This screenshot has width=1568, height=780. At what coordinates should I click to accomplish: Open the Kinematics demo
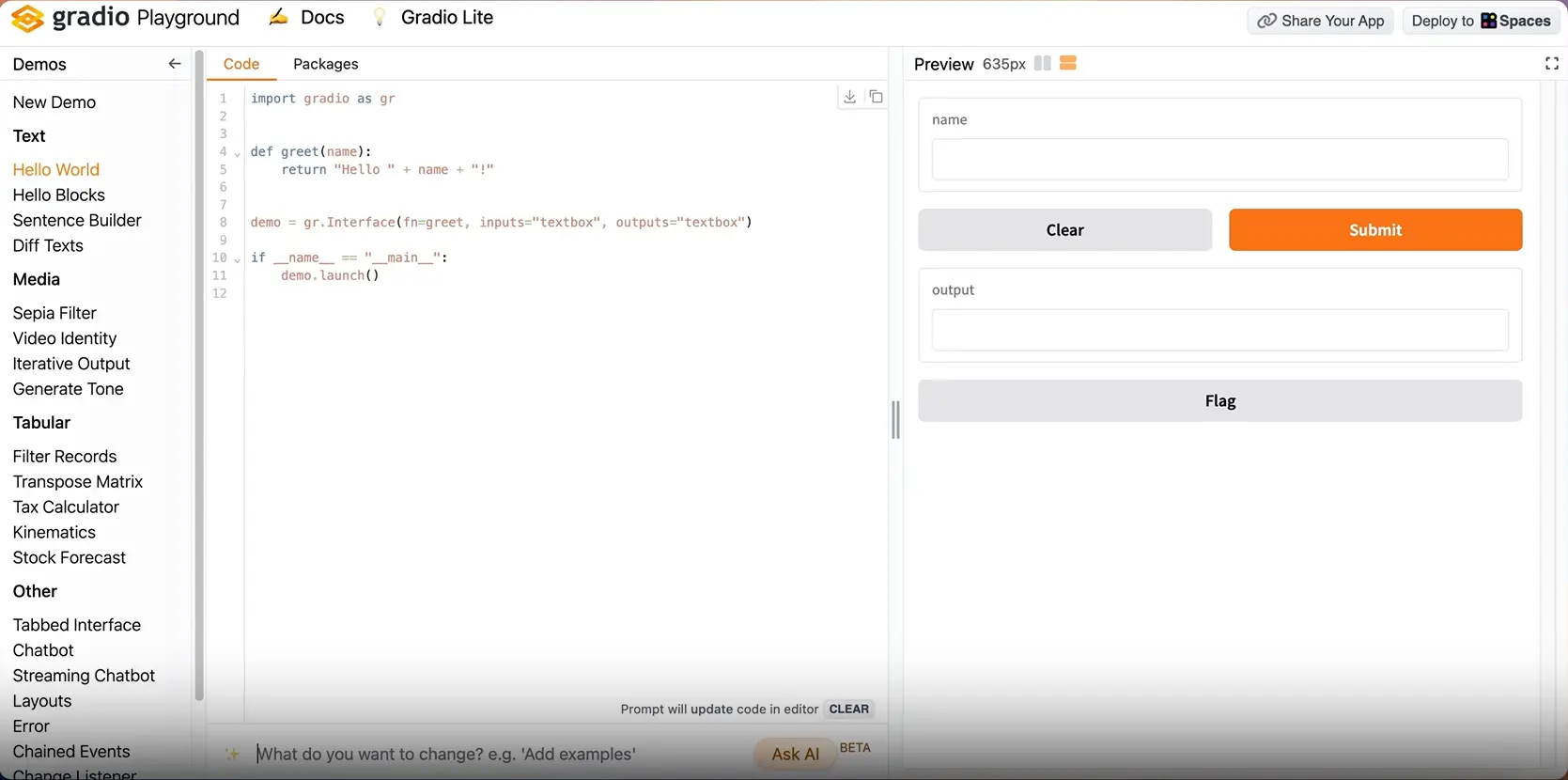pos(54,533)
